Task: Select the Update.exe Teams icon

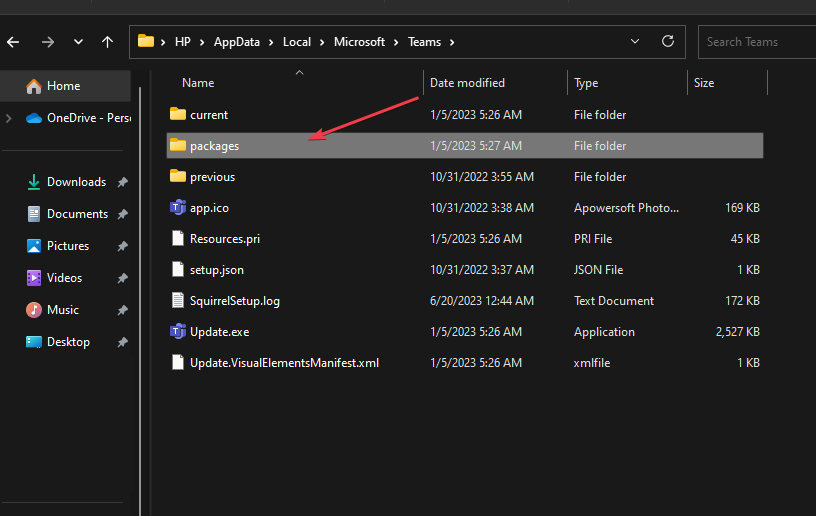Action: [x=178, y=331]
